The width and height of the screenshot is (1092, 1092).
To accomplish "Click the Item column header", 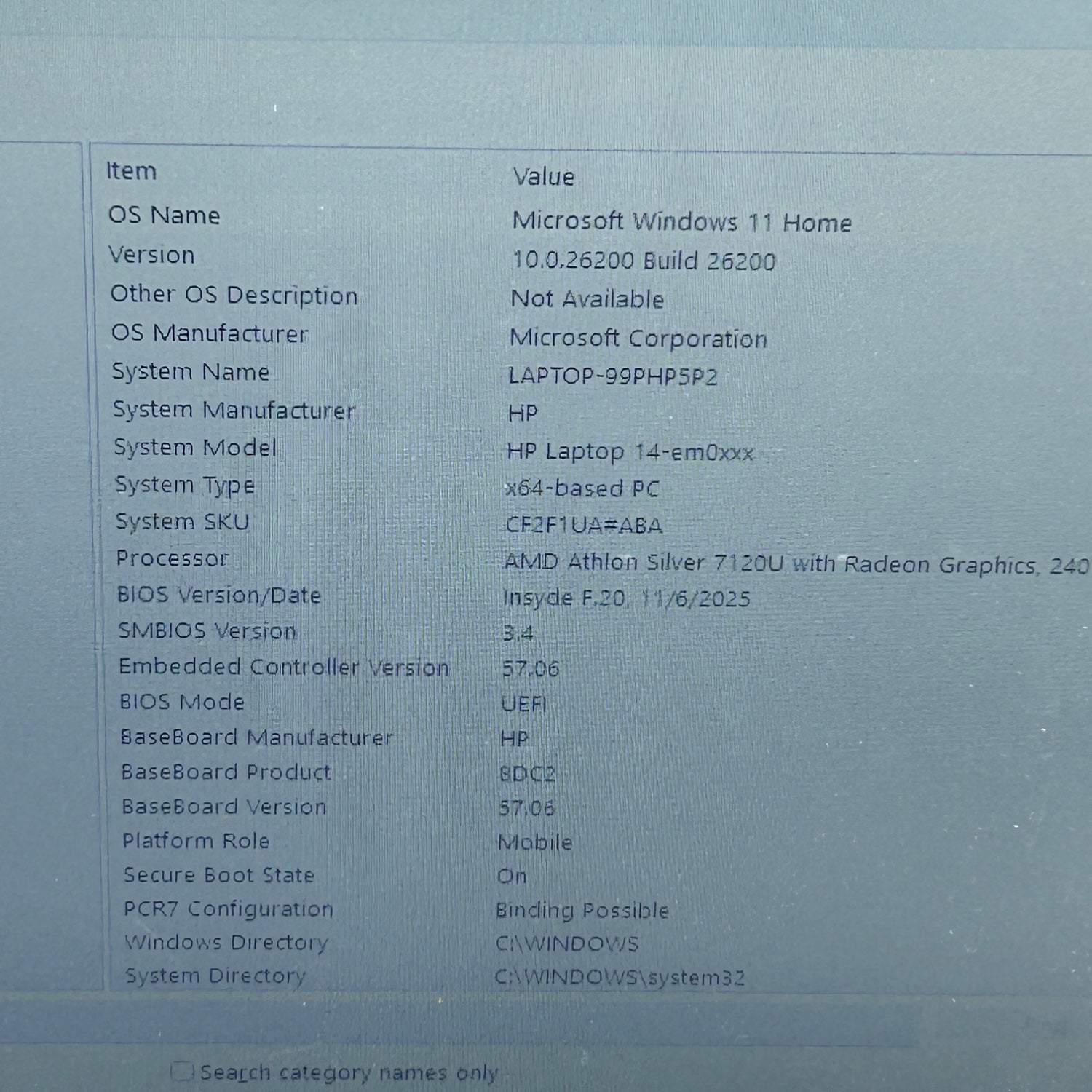I will point(132,171).
